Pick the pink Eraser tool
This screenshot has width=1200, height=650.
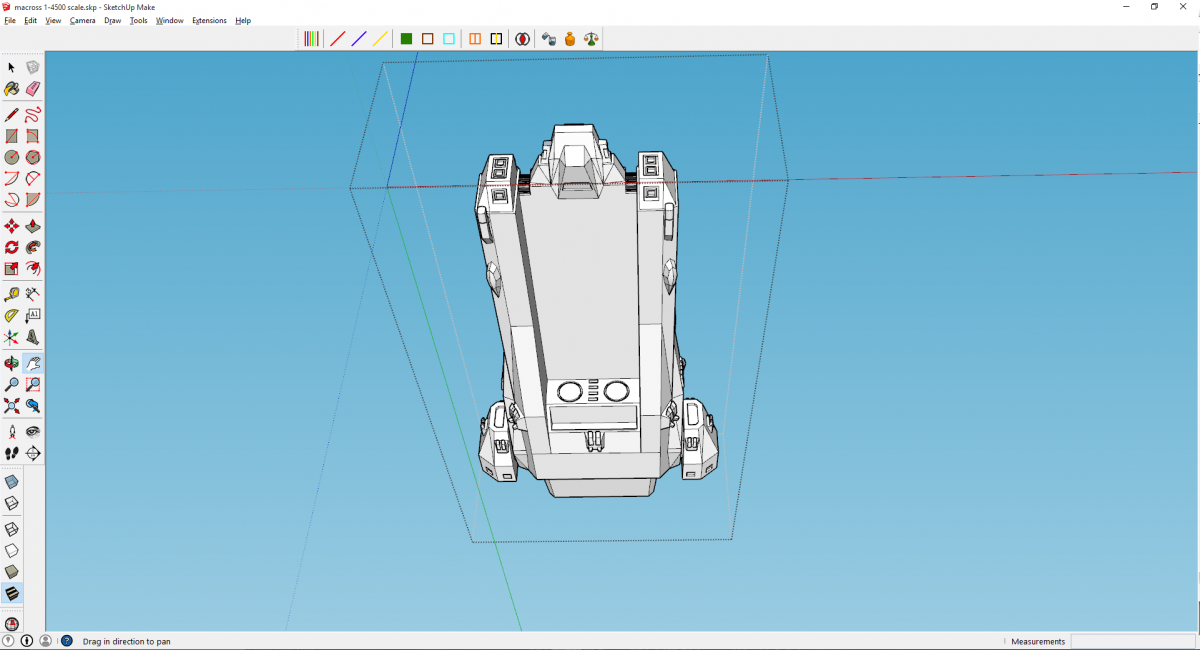(33, 89)
